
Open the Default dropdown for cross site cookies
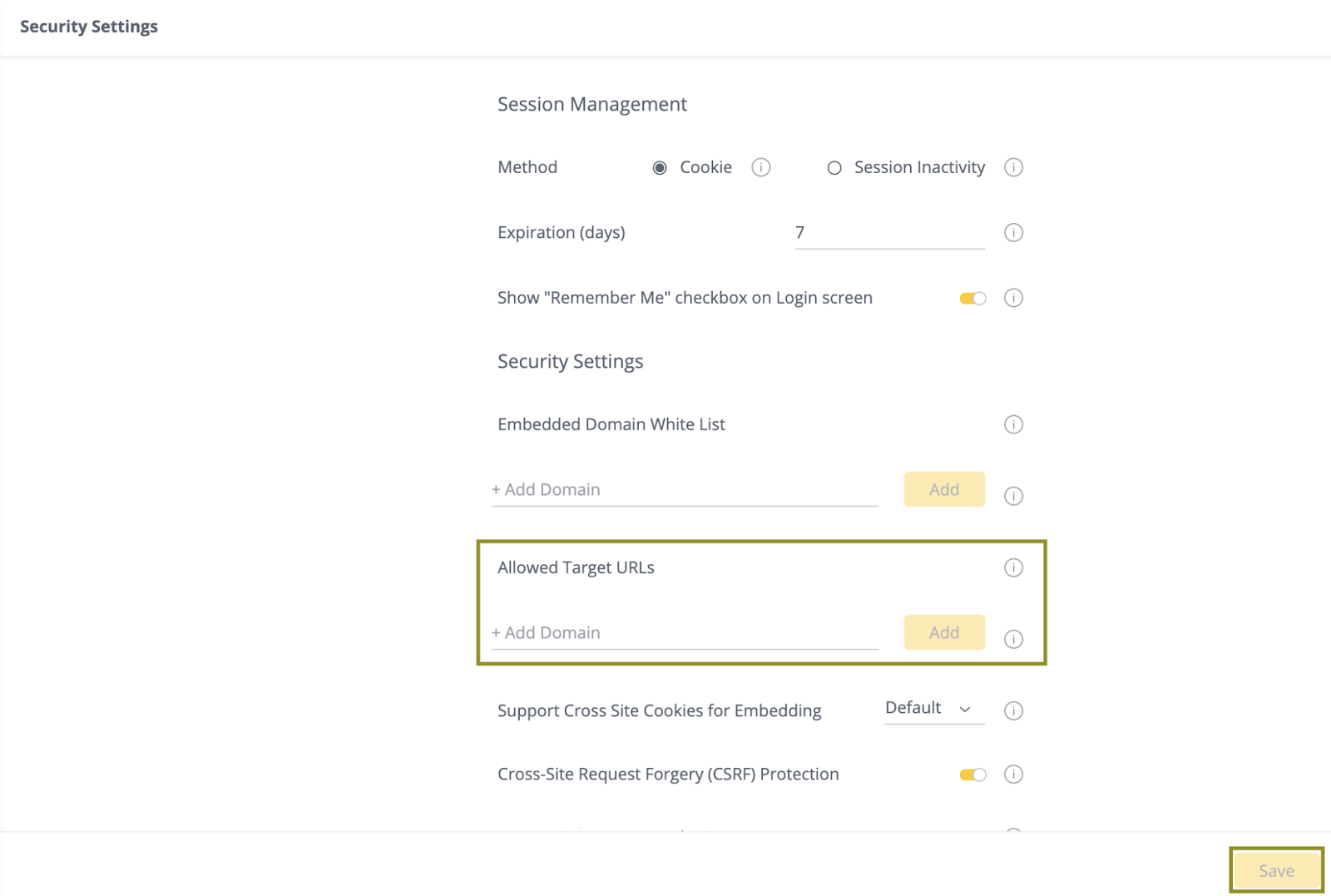933,709
